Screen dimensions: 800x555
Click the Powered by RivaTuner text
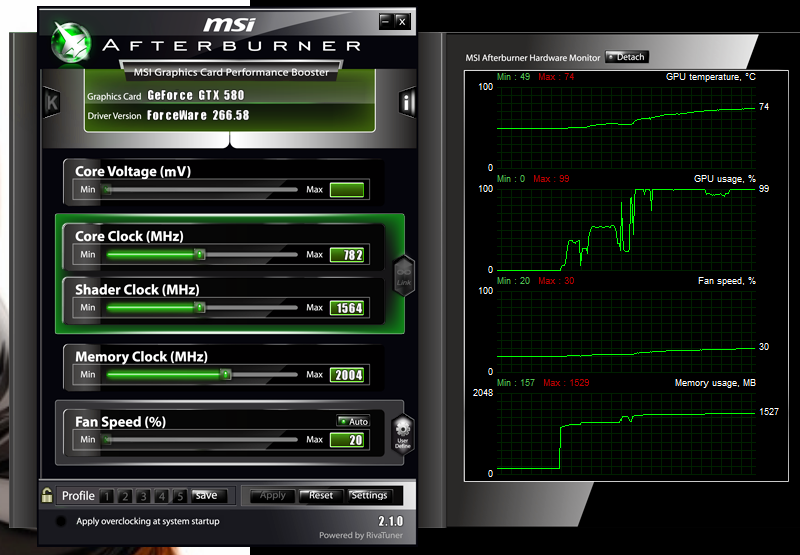coord(361,535)
